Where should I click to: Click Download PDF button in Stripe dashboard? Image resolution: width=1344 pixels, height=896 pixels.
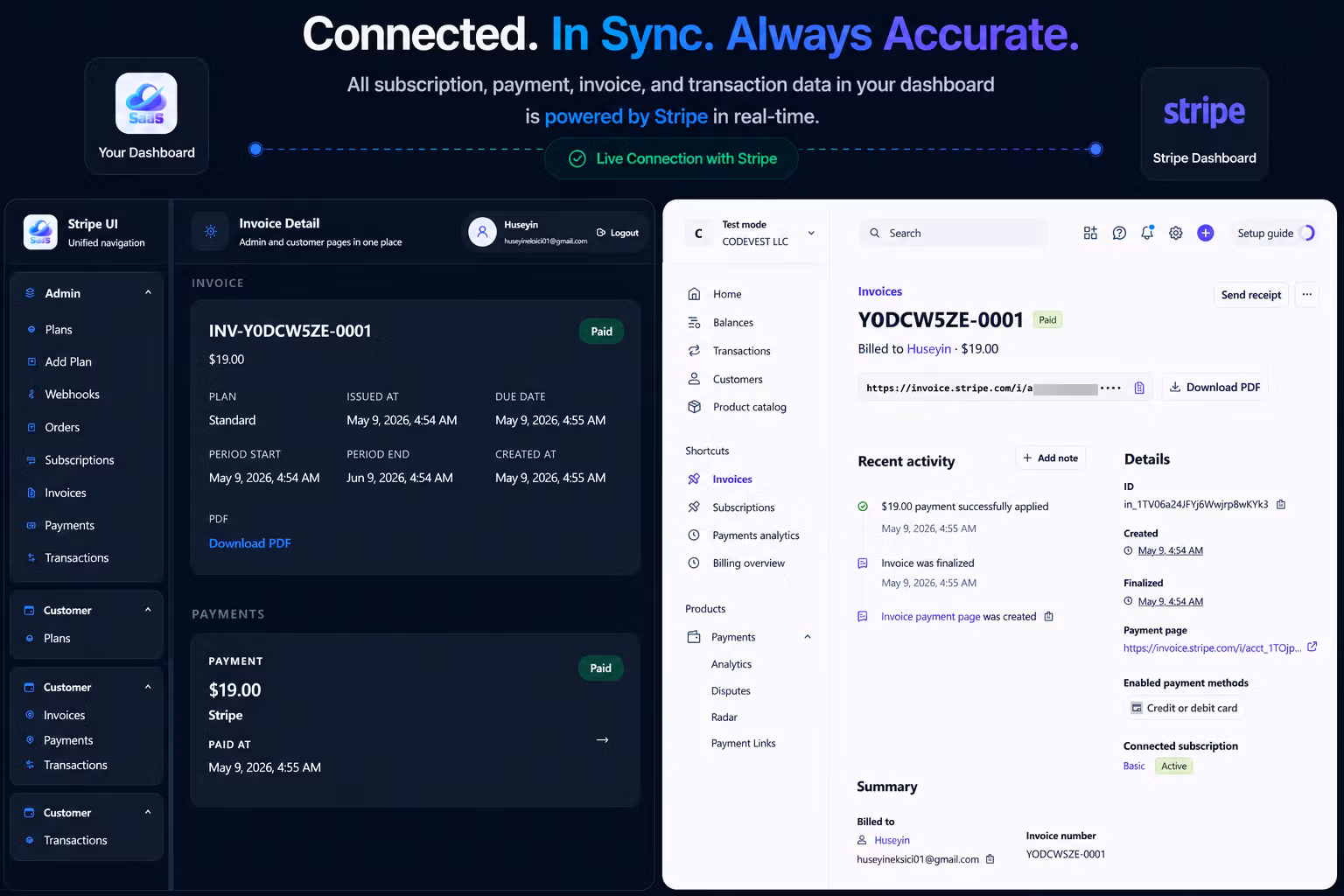point(1214,387)
